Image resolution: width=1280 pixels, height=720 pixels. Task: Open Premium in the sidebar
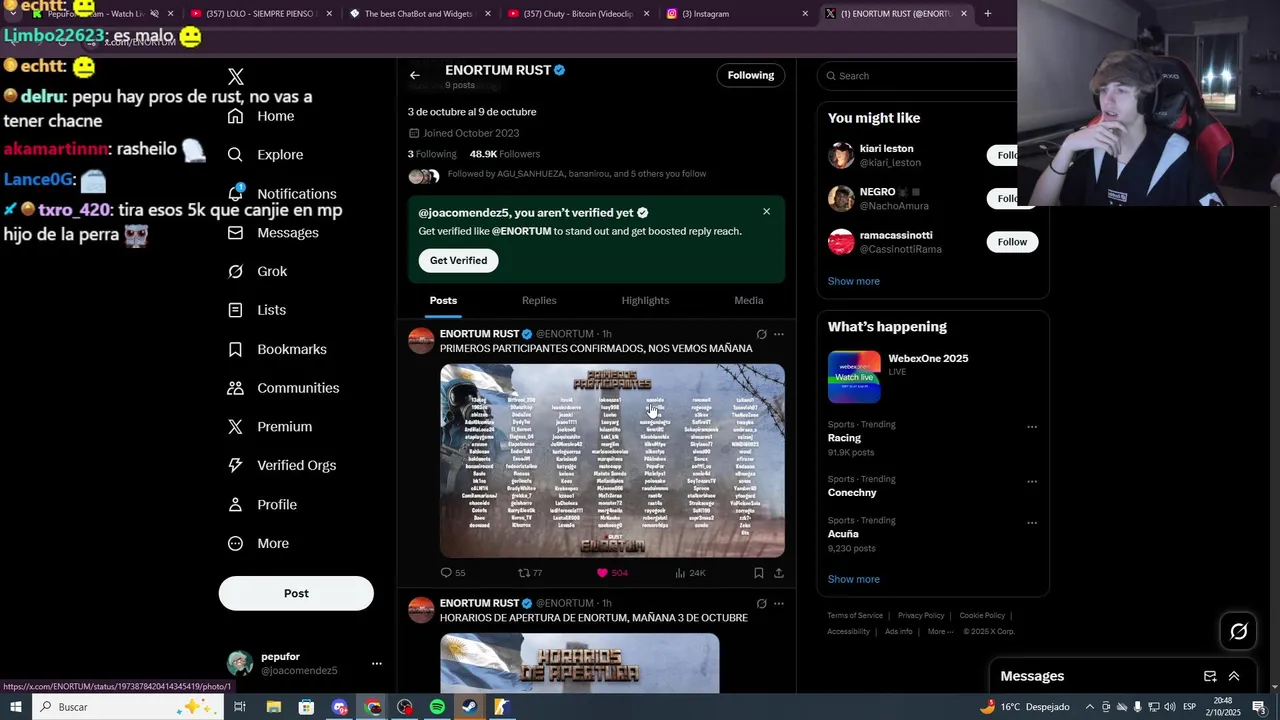[x=270, y=426]
